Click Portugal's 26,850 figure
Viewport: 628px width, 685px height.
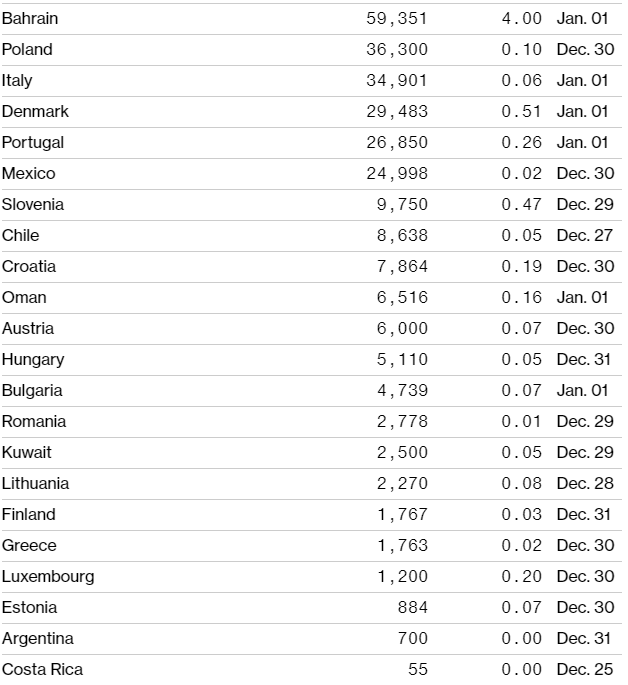click(397, 142)
